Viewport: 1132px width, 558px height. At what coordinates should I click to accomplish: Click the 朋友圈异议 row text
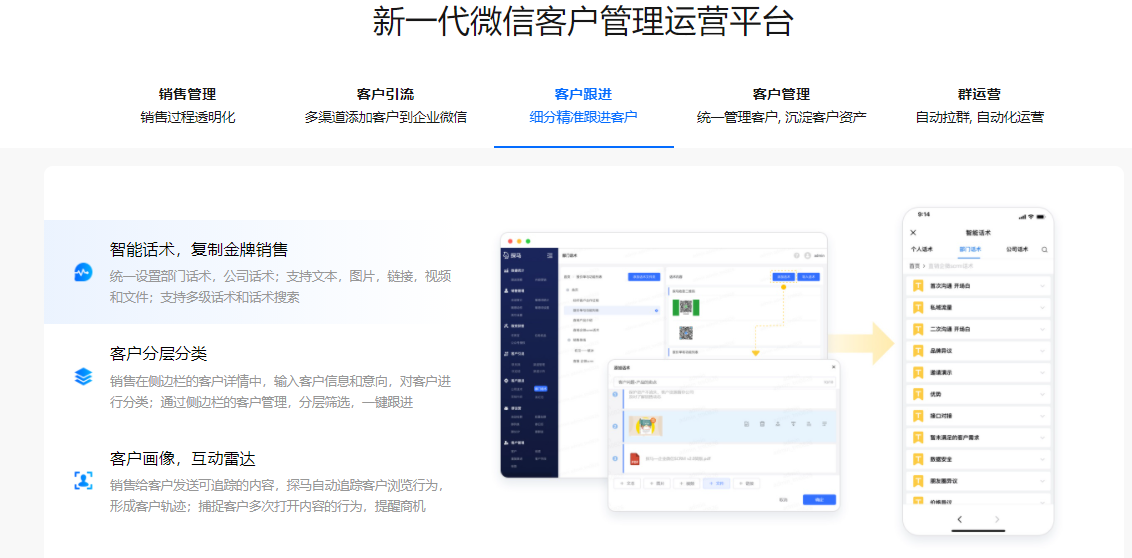tap(946, 481)
